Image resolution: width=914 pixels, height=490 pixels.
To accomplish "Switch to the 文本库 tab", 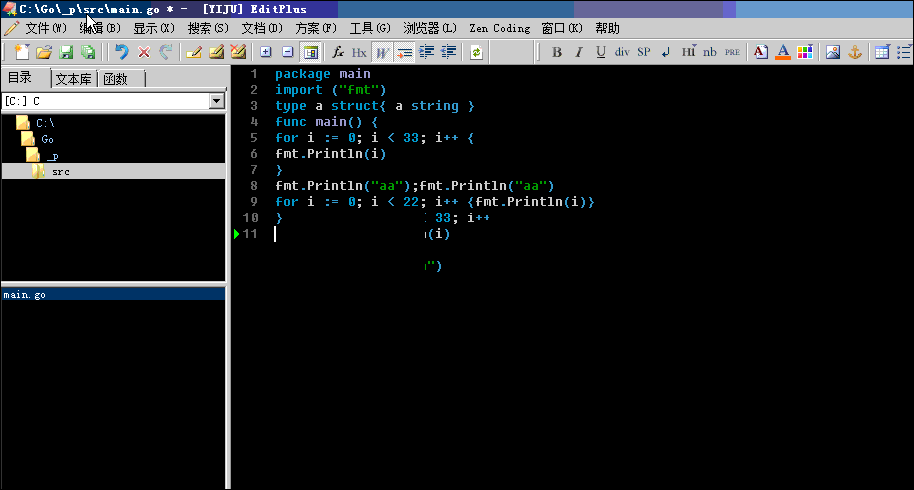I will pos(73,79).
